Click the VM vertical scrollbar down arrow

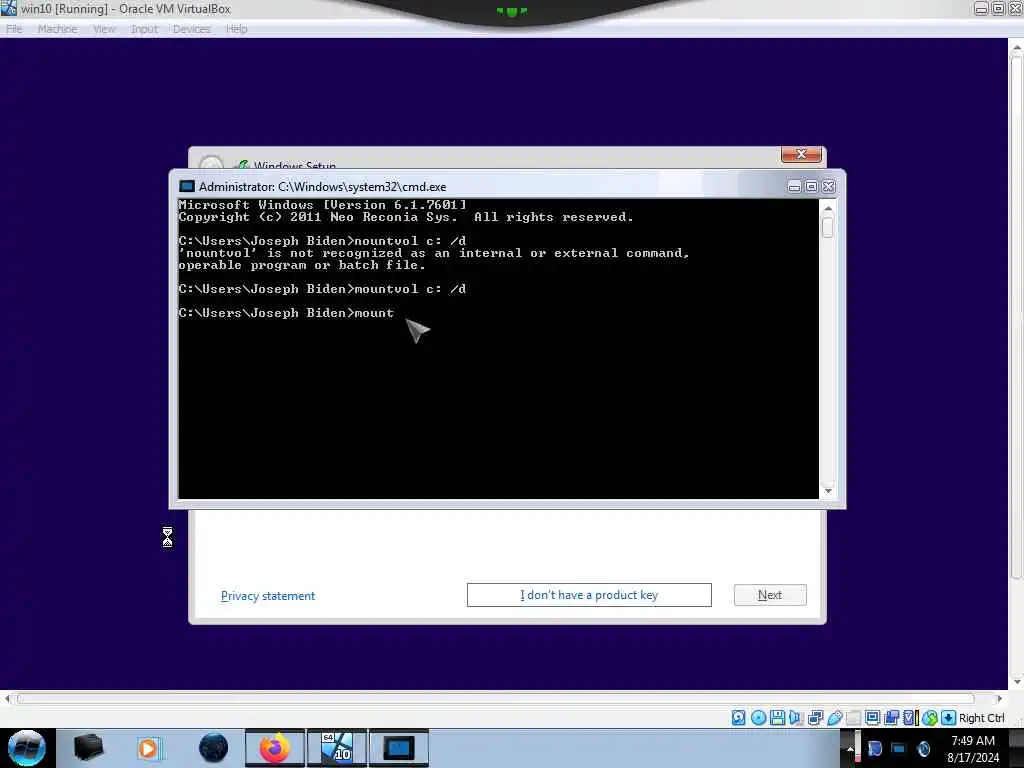[1016, 682]
